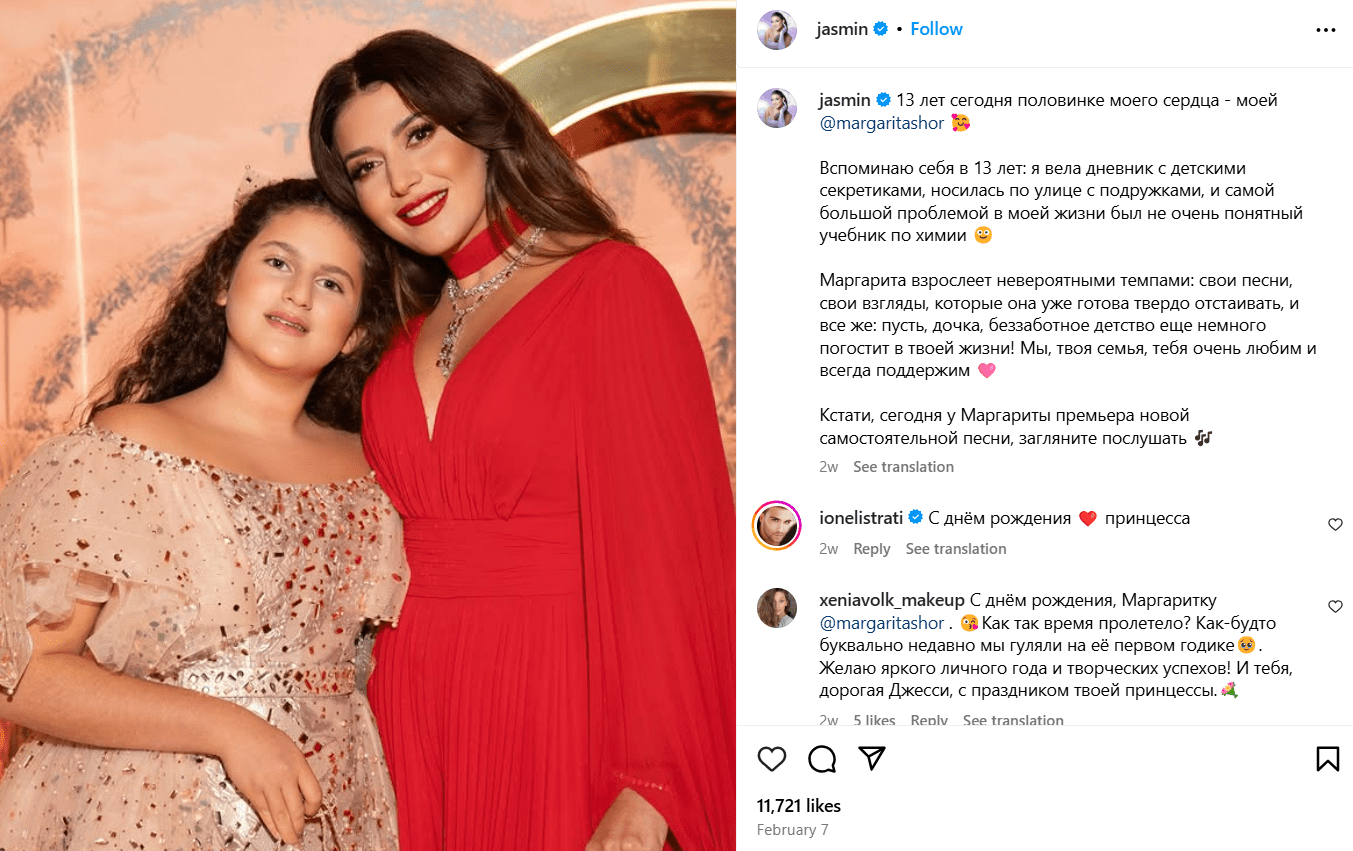
Task: Open xeniavolk_makeup's profile avatar
Action: [x=777, y=608]
